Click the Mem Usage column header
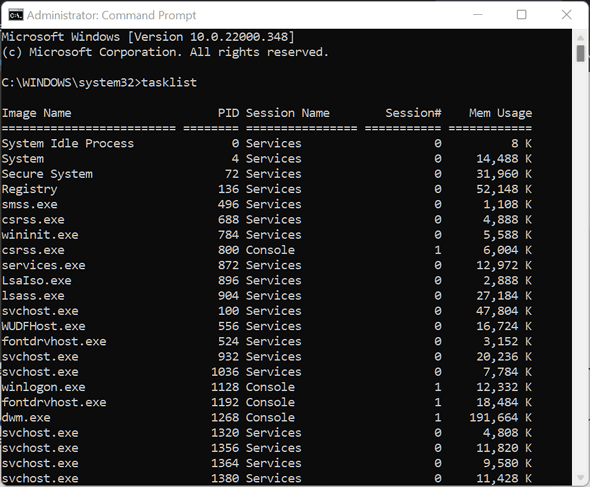 pos(500,113)
